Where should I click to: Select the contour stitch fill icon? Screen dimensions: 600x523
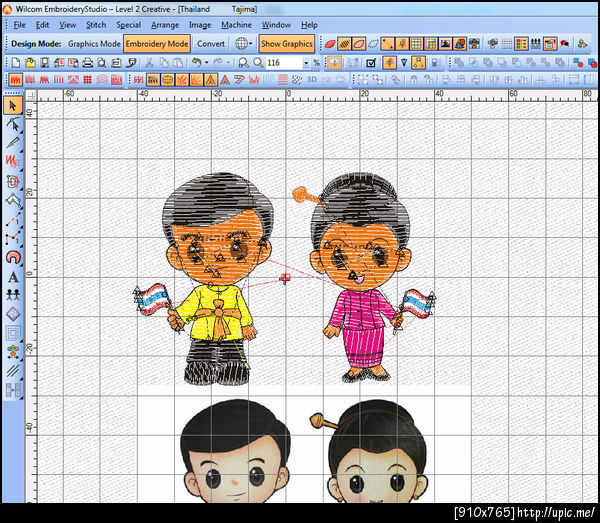point(102,80)
